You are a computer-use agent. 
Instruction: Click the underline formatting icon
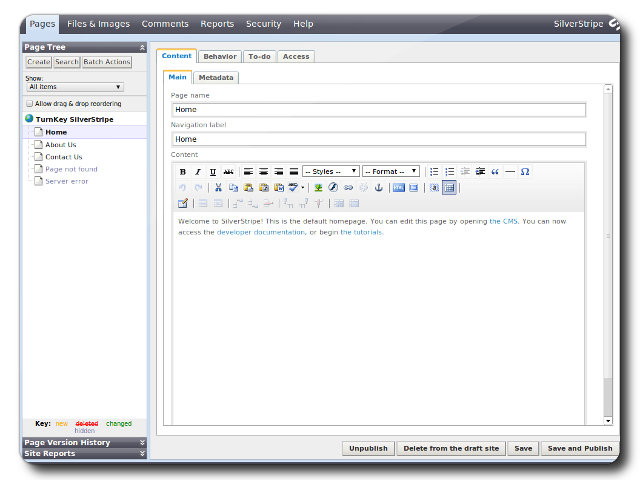[213, 172]
